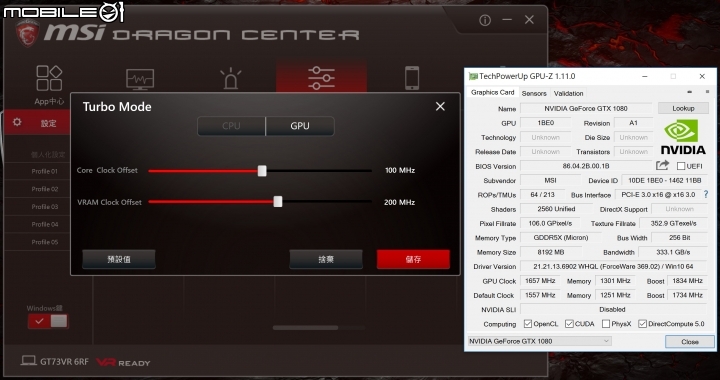Open the Mobile Center phone icon
The width and height of the screenshot is (720, 380).
(x=412, y=78)
